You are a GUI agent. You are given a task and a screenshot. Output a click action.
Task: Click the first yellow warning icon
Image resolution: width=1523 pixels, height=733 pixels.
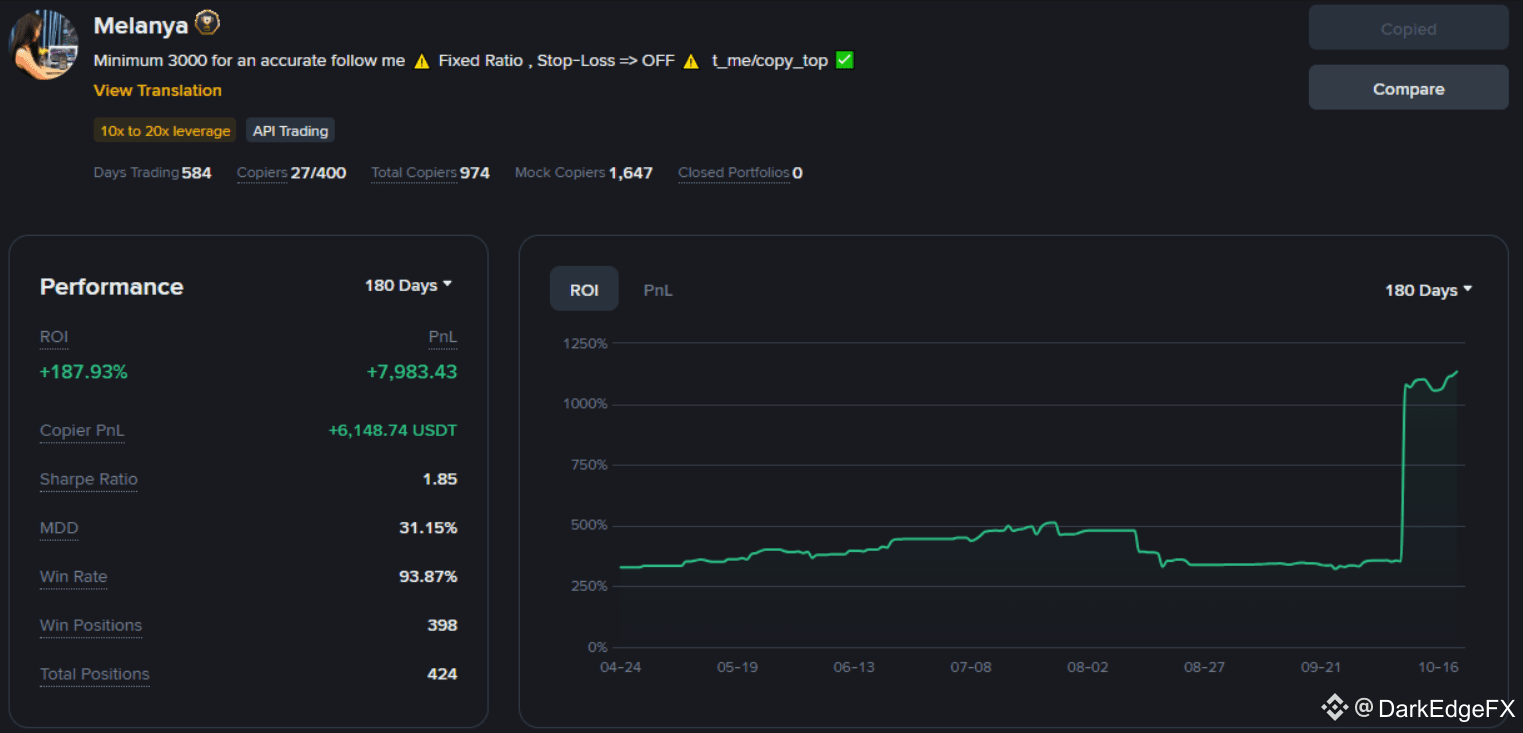pos(421,61)
